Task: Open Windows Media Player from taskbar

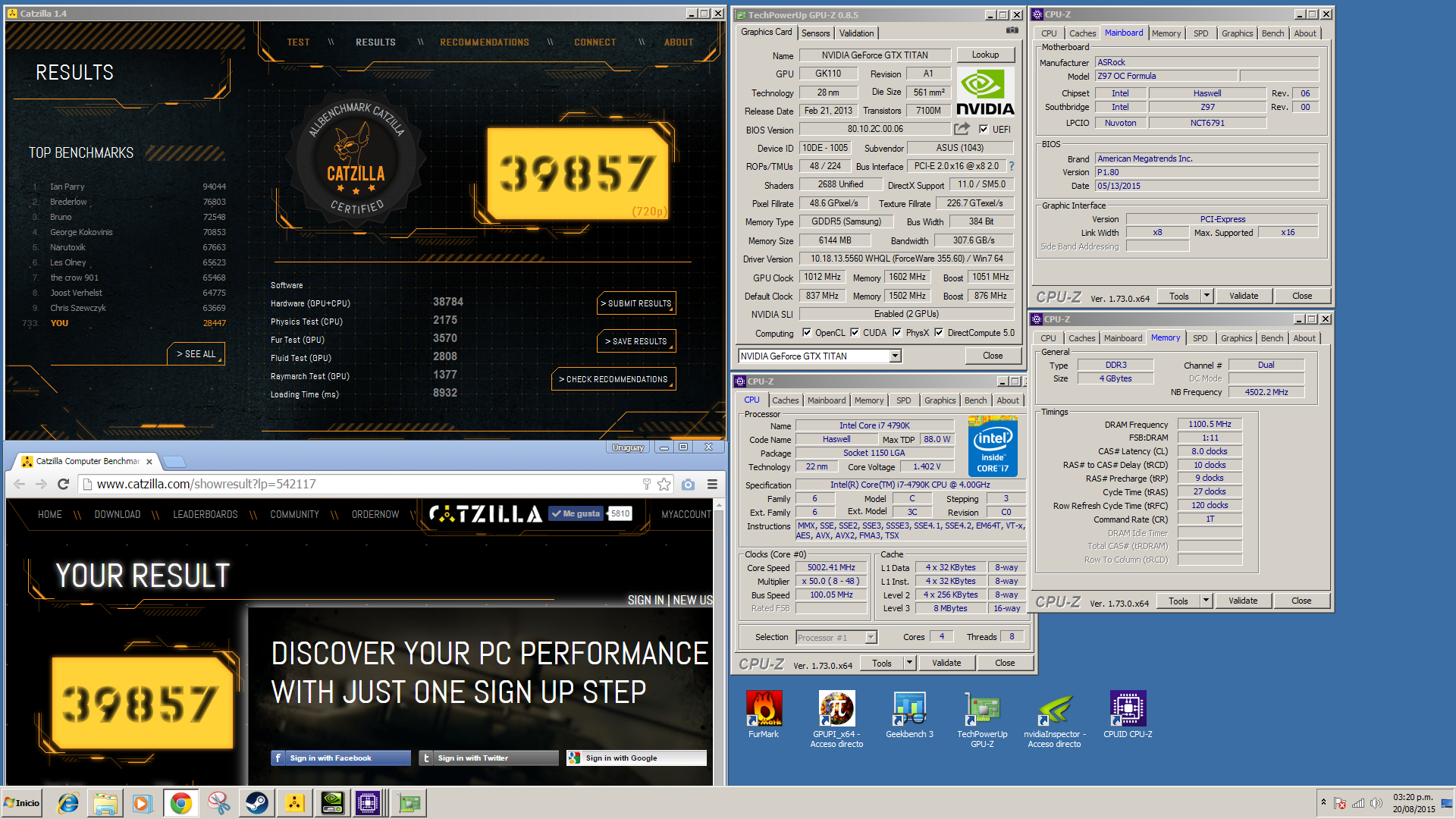Action: coord(142,803)
